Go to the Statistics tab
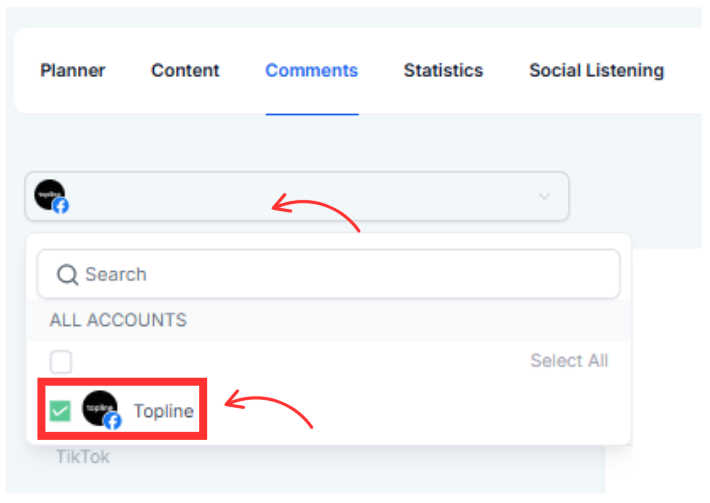Image resolution: width=710 pixels, height=503 pixels. pyautogui.click(x=443, y=71)
